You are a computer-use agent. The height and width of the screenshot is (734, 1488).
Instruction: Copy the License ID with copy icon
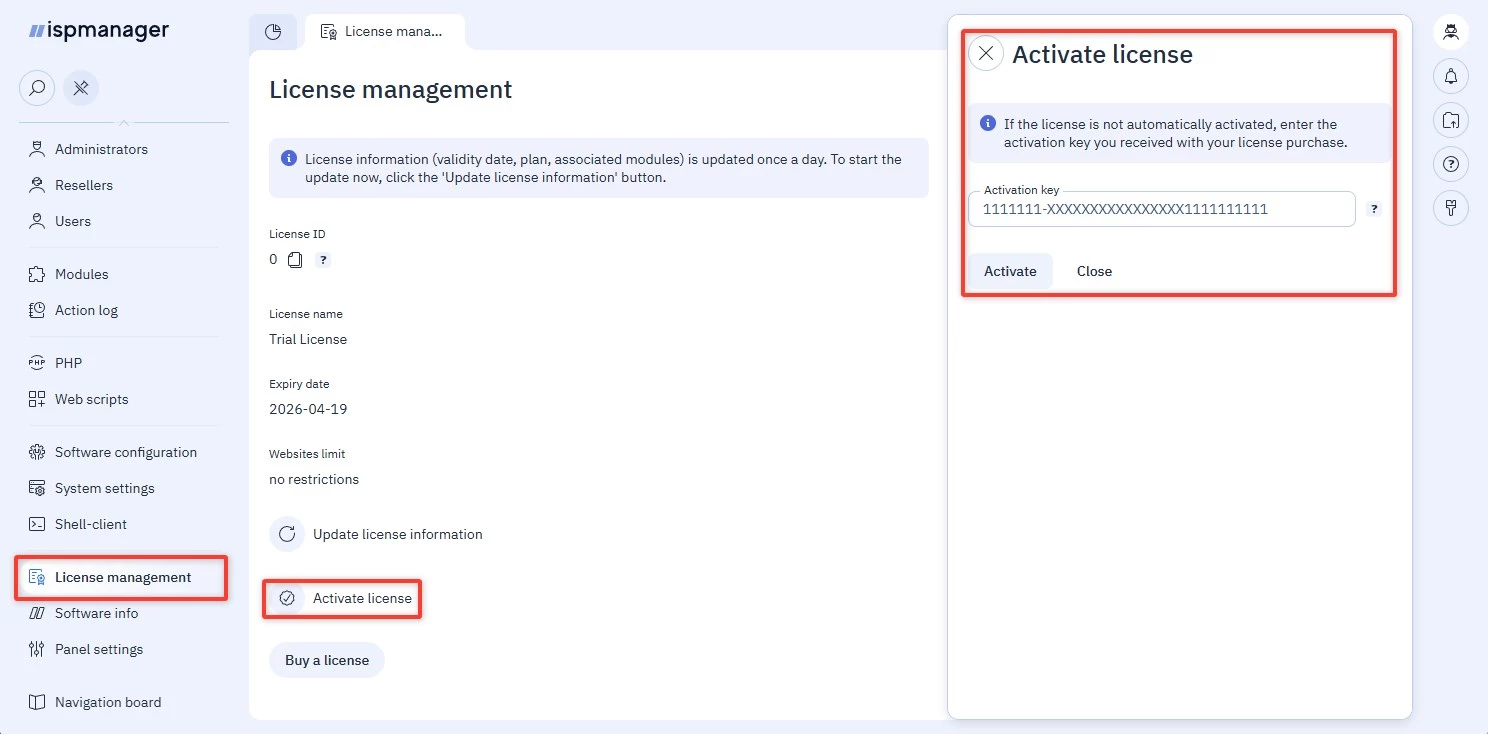[x=295, y=260]
